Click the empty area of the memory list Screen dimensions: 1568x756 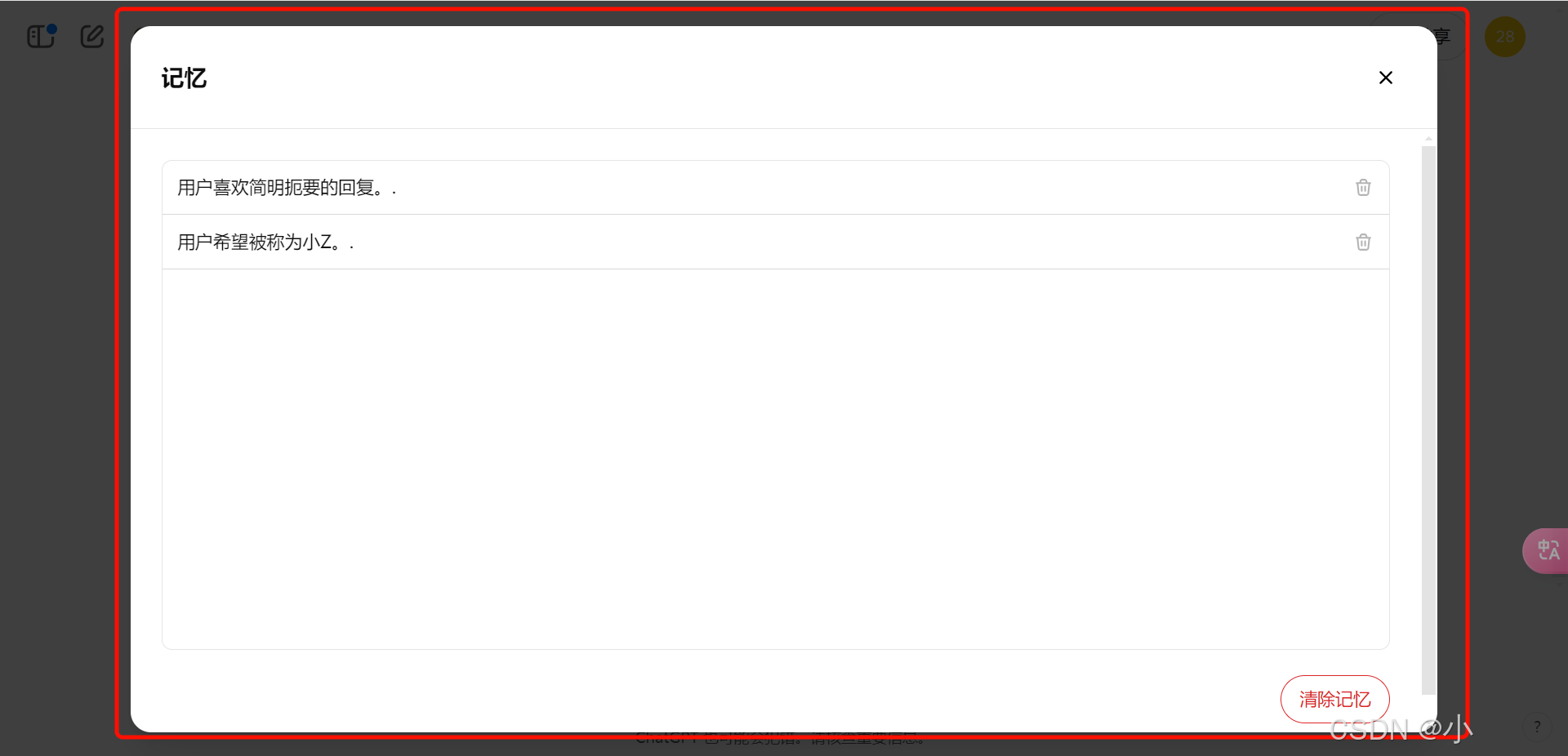pos(776,459)
